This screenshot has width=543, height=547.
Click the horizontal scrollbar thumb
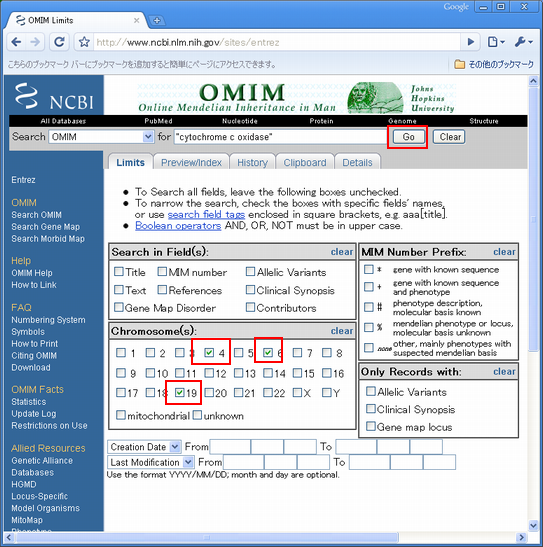pos(207,538)
